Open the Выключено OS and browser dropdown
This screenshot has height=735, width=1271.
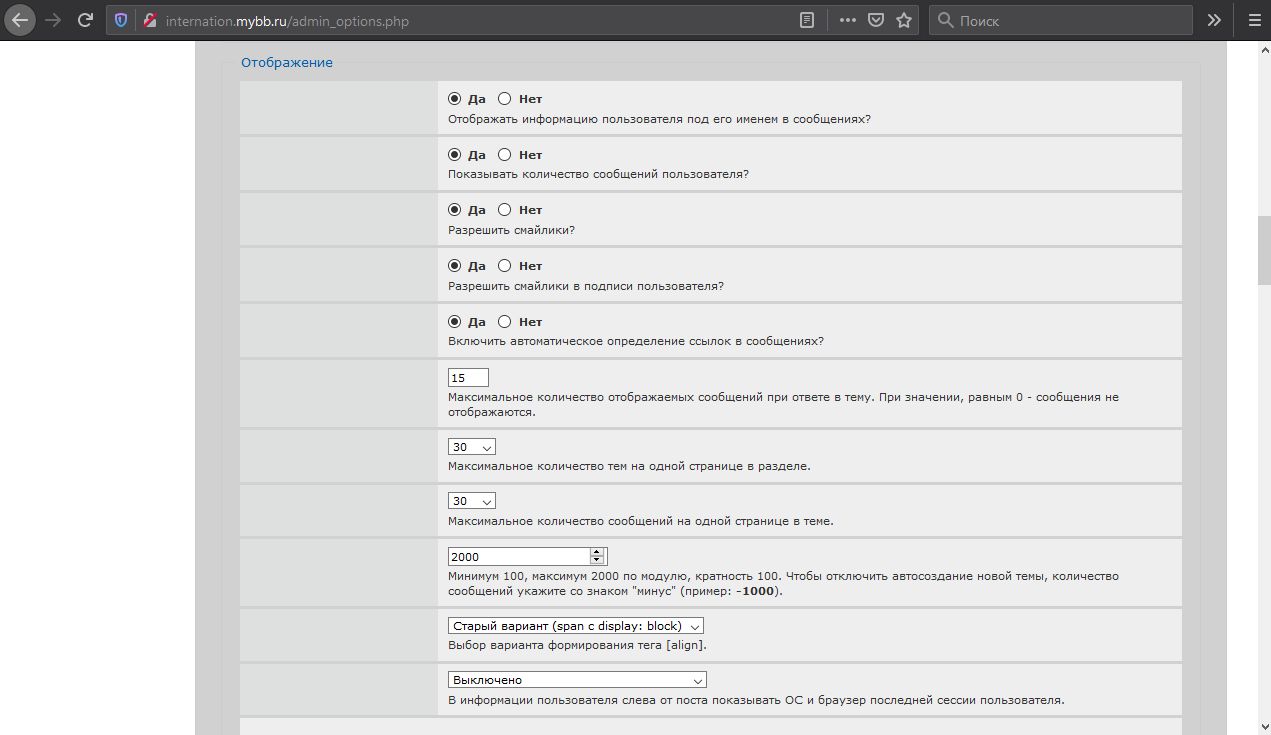pos(577,680)
